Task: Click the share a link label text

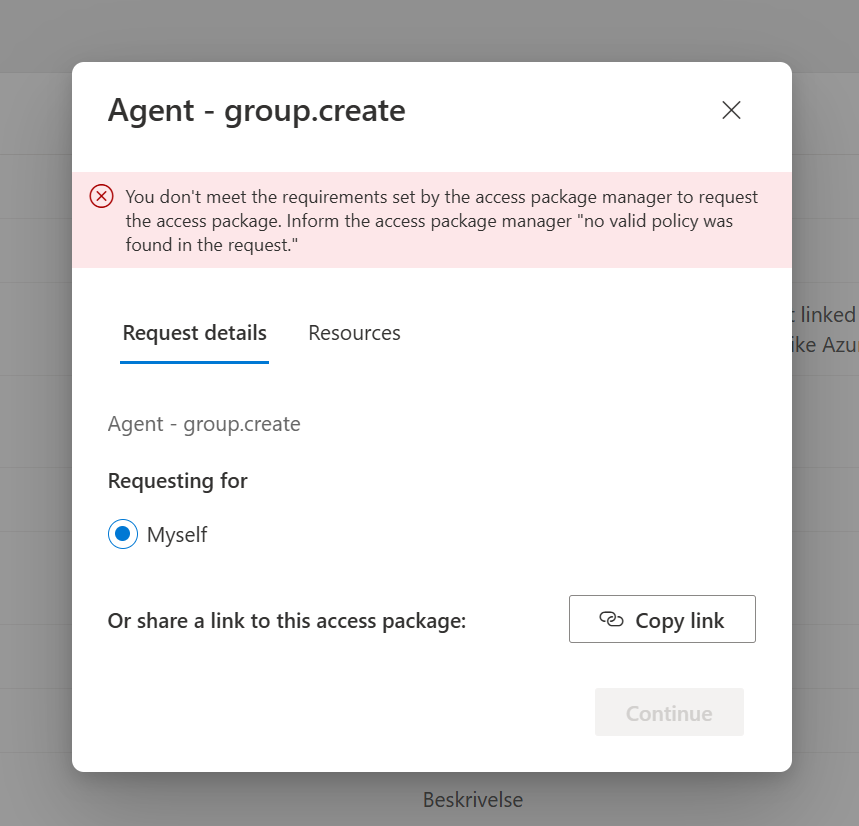Action: click(287, 621)
